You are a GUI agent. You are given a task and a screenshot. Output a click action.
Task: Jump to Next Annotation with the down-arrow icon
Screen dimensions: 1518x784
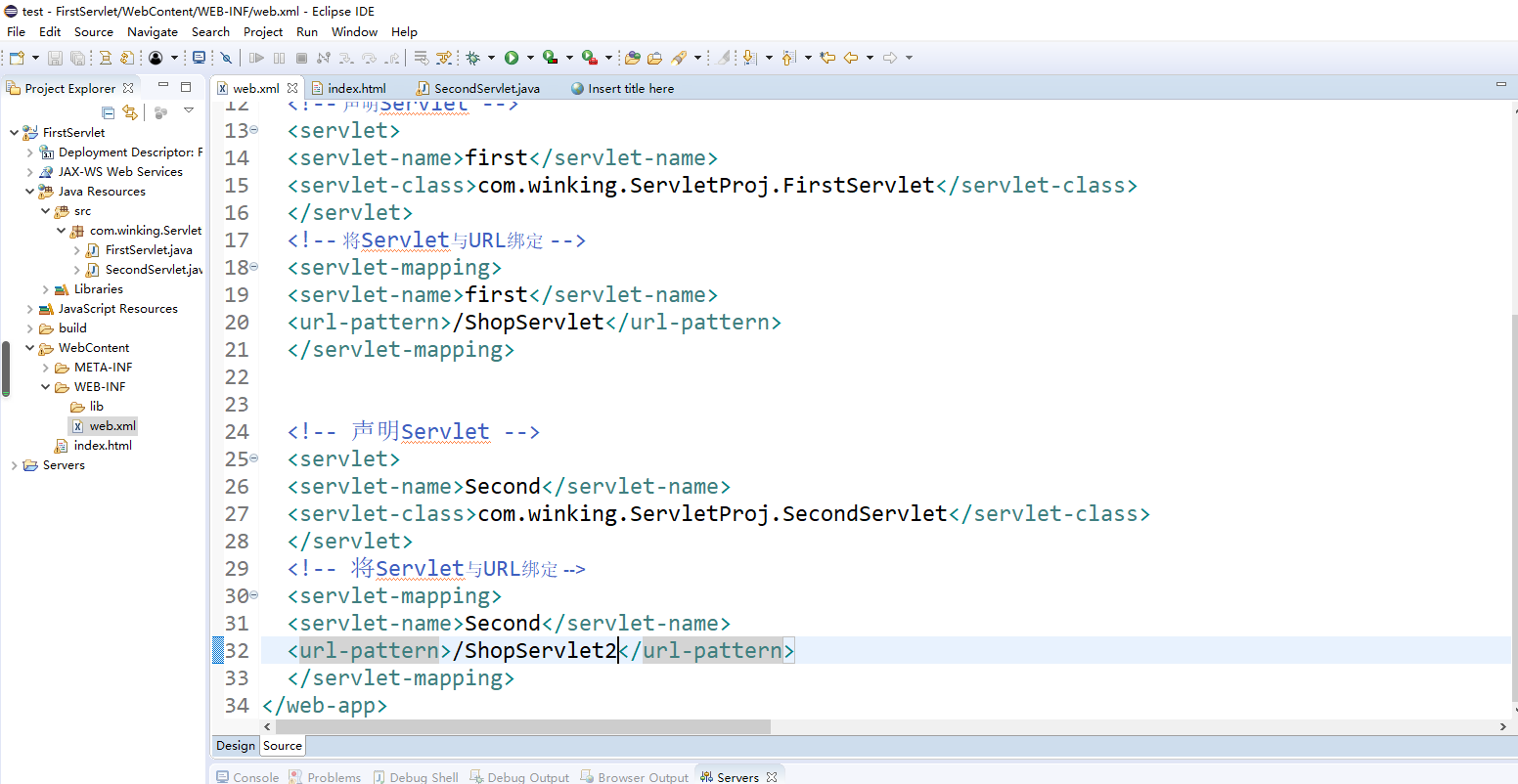[749, 58]
